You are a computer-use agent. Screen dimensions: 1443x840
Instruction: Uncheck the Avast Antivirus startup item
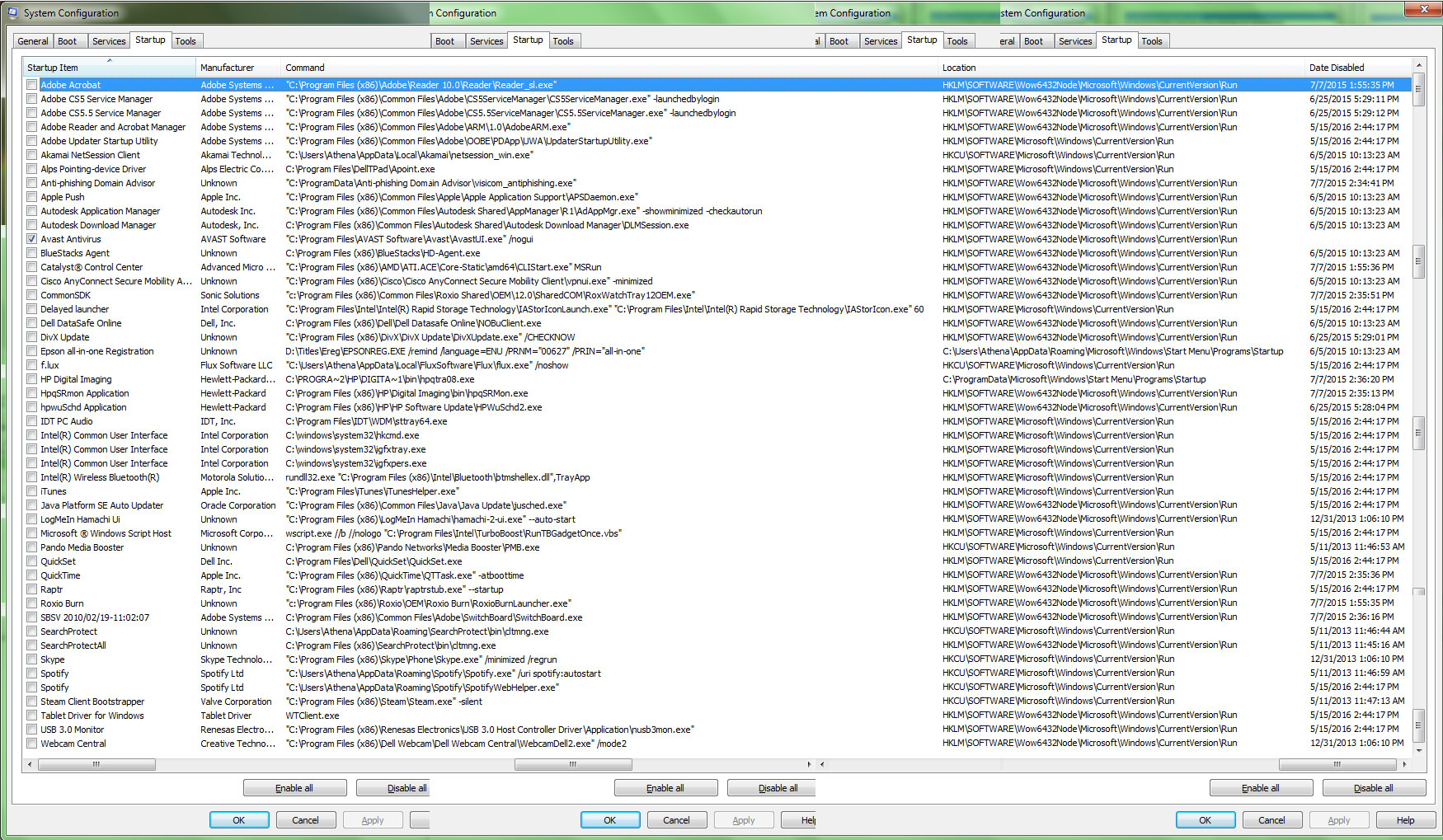click(32, 239)
